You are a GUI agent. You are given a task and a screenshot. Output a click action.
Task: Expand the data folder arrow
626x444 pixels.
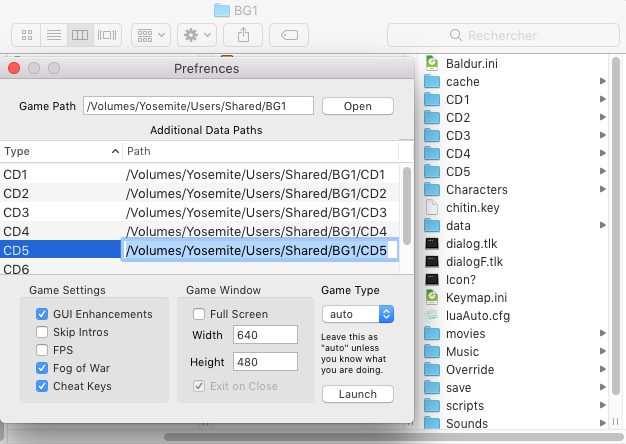point(603,225)
